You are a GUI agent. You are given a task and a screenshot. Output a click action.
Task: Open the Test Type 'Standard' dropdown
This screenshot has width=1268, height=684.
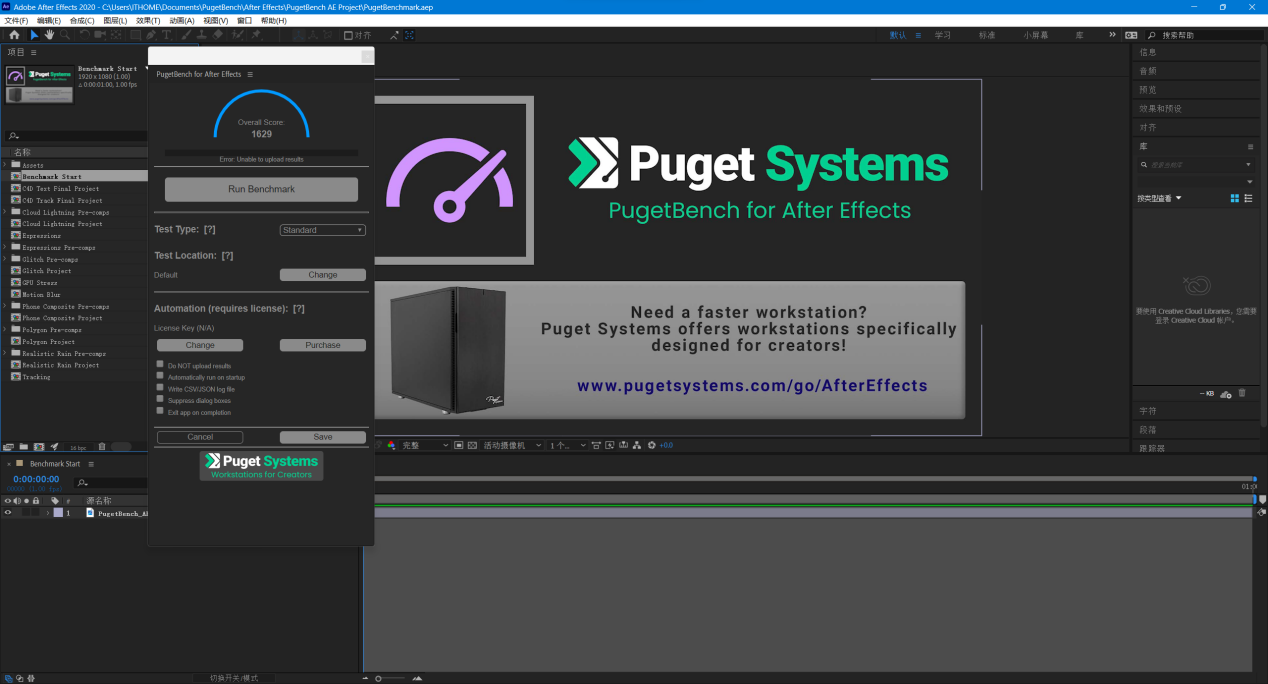point(322,230)
